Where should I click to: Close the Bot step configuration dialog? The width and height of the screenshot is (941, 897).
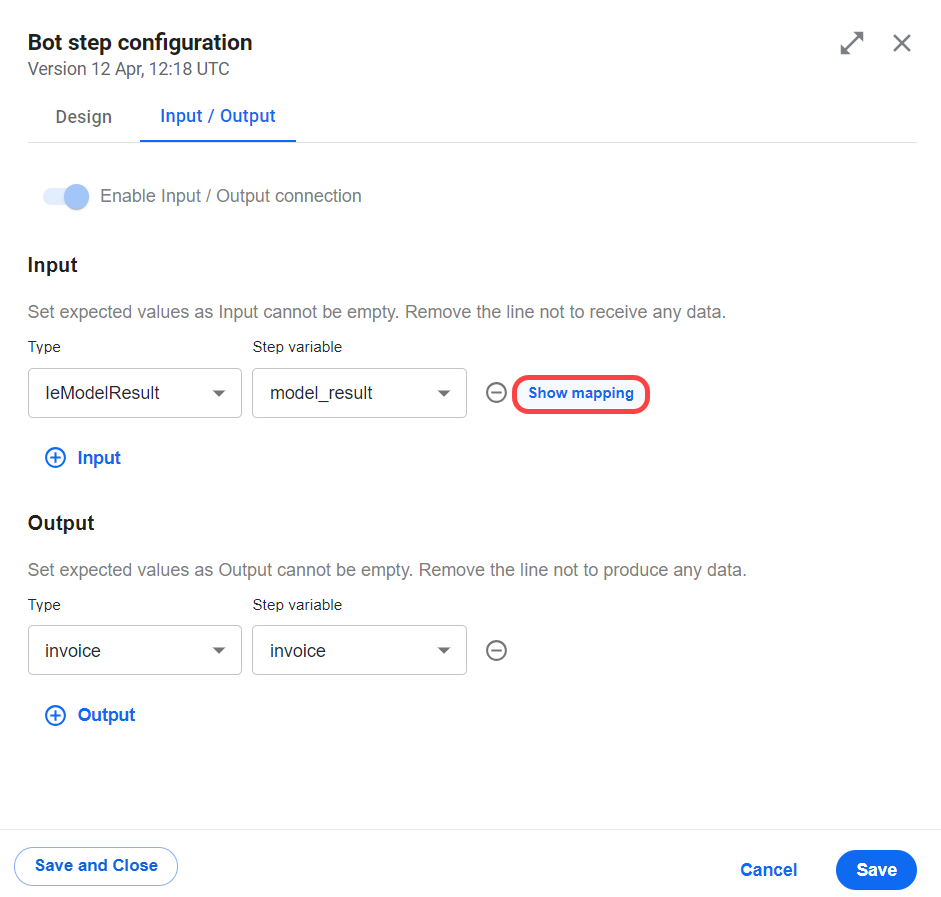pos(901,43)
